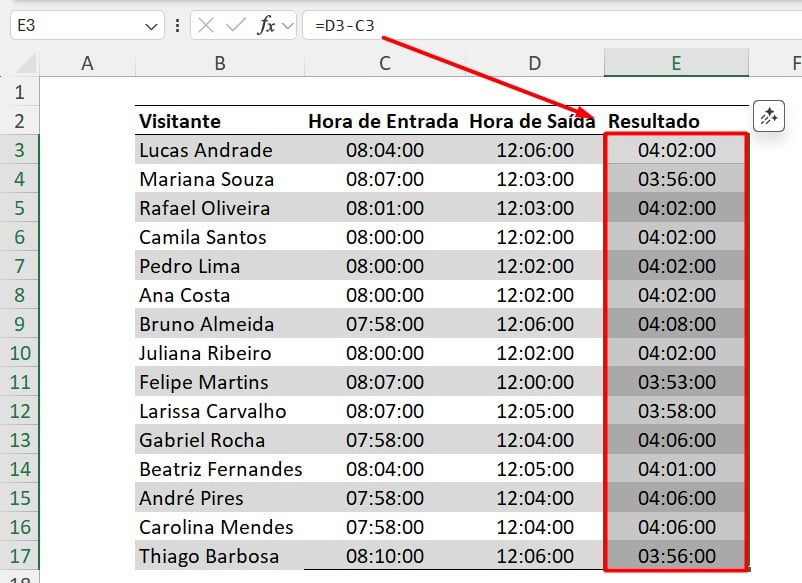Screen dimensions: 802x583
Task: Click the Enter checkmark in formula bar
Action: (x=235, y=26)
